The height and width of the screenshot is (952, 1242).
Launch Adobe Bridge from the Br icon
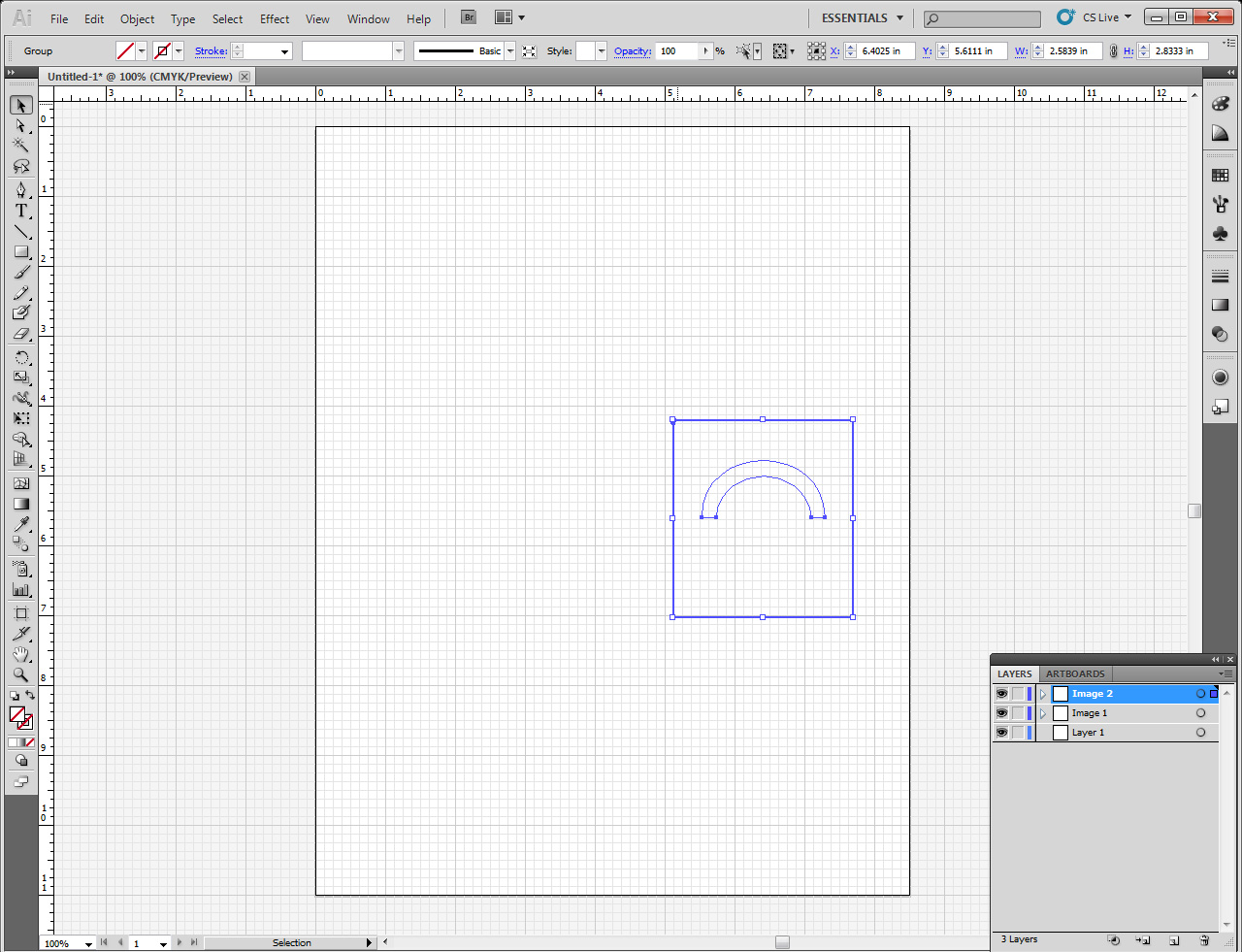click(469, 17)
